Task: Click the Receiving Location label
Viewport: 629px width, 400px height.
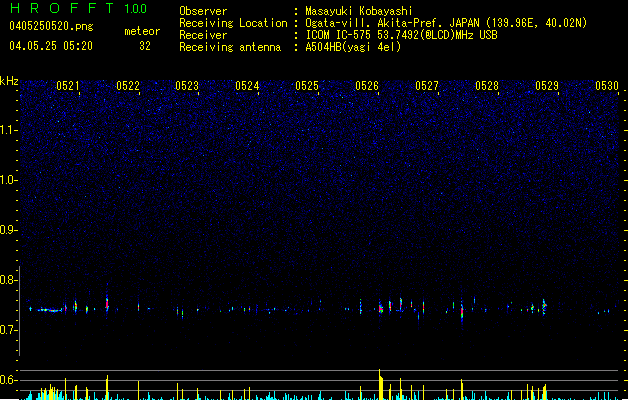Action: pyautogui.click(x=233, y=23)
